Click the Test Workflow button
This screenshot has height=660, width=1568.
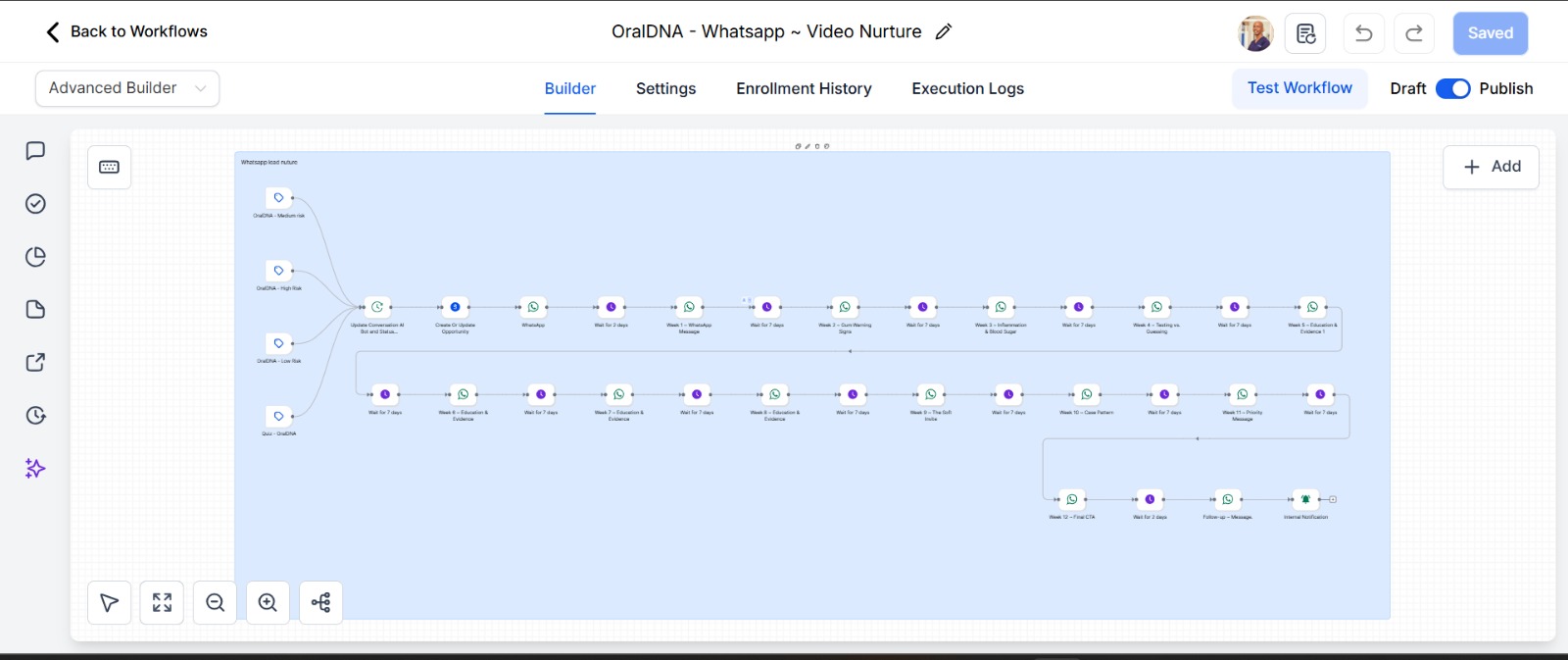[1299, 88]
